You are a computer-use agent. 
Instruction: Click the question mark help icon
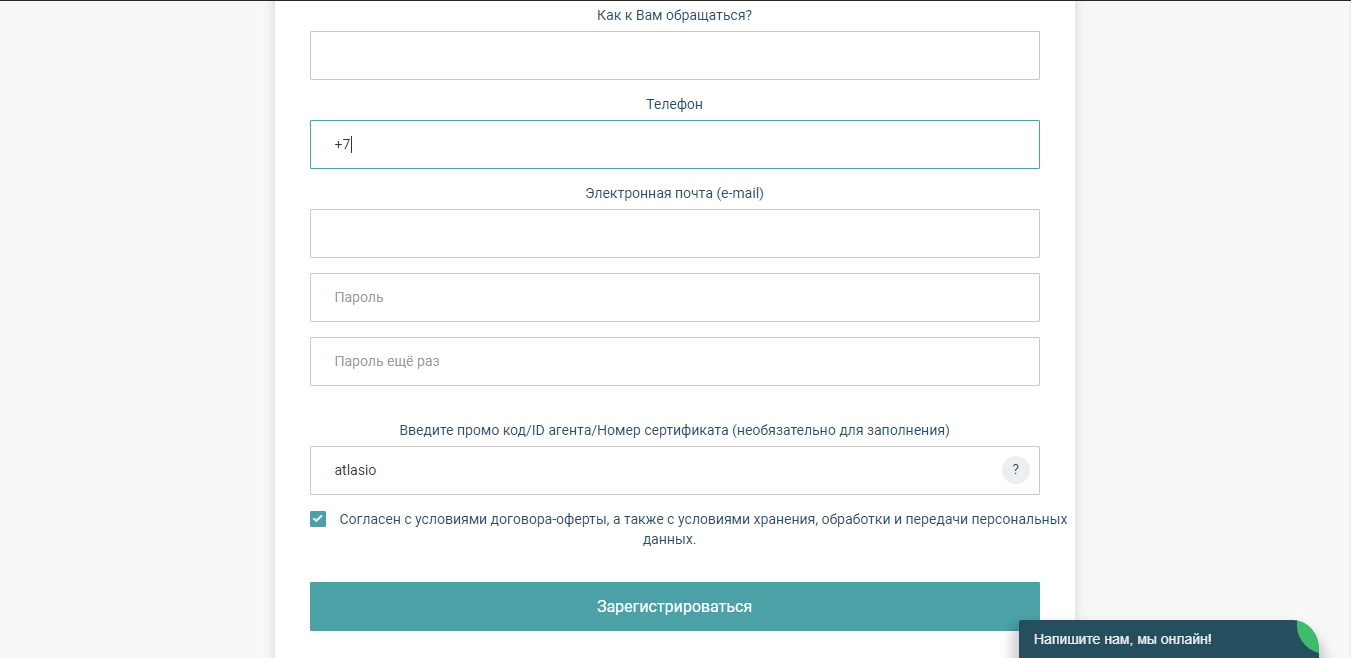point(1015,470)
